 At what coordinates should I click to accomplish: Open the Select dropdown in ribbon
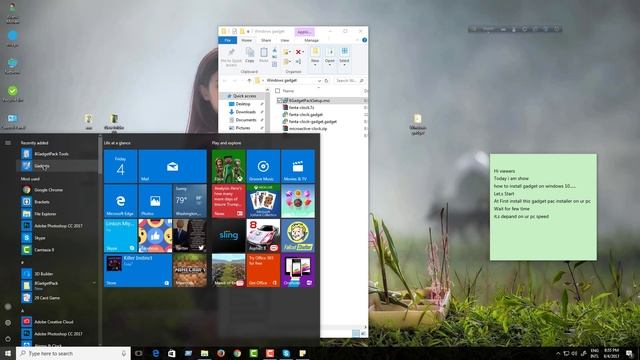click(x=344, y=56)
